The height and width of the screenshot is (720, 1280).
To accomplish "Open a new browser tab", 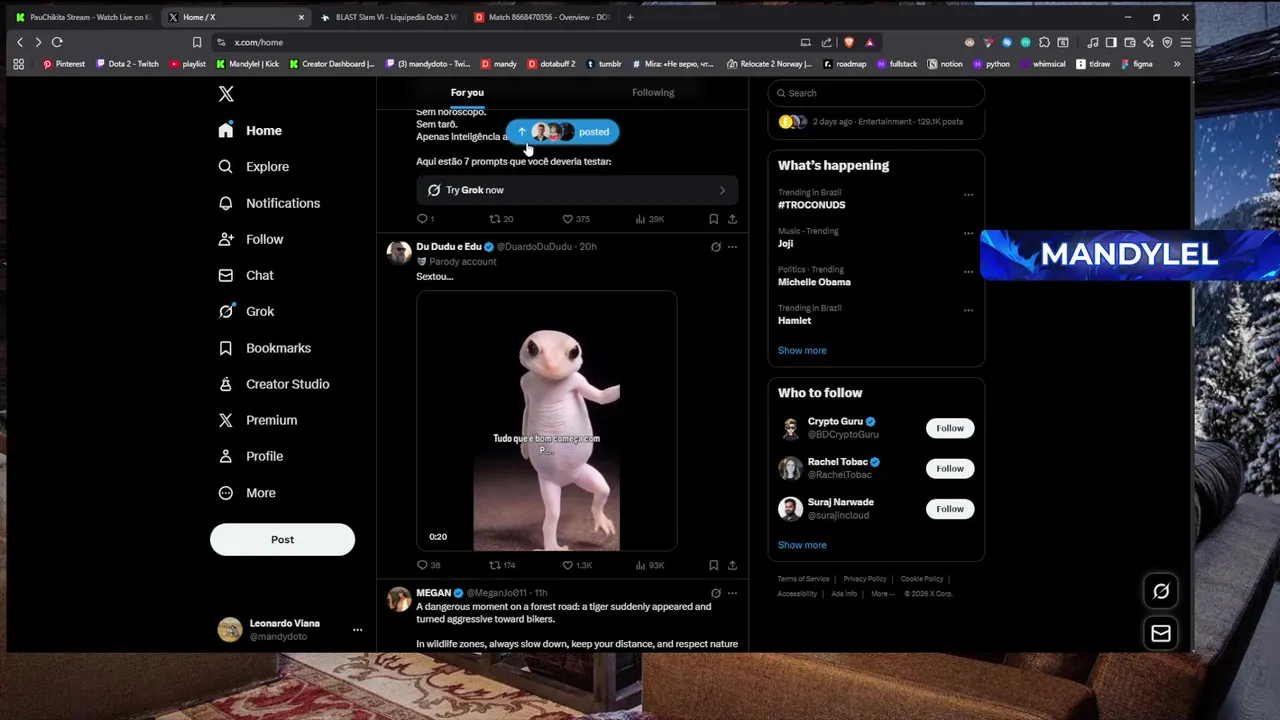I will pyautogui.click(x=629, y=17).
